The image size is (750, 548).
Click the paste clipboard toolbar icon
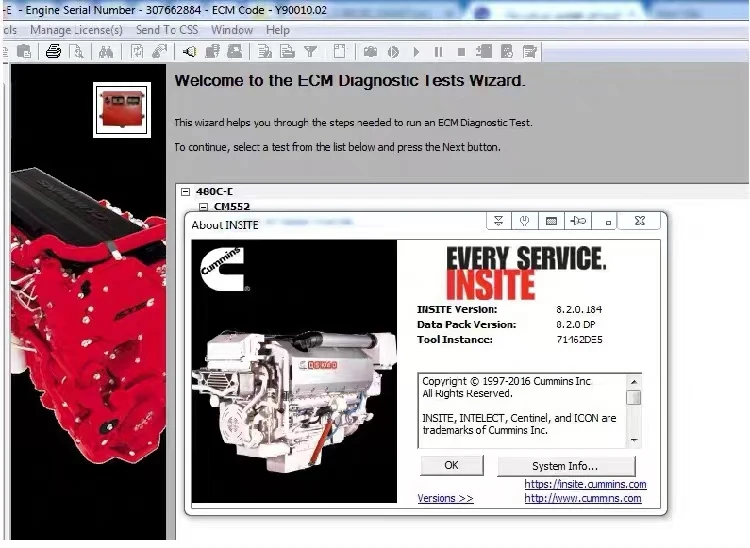click(x=23, y=51)
